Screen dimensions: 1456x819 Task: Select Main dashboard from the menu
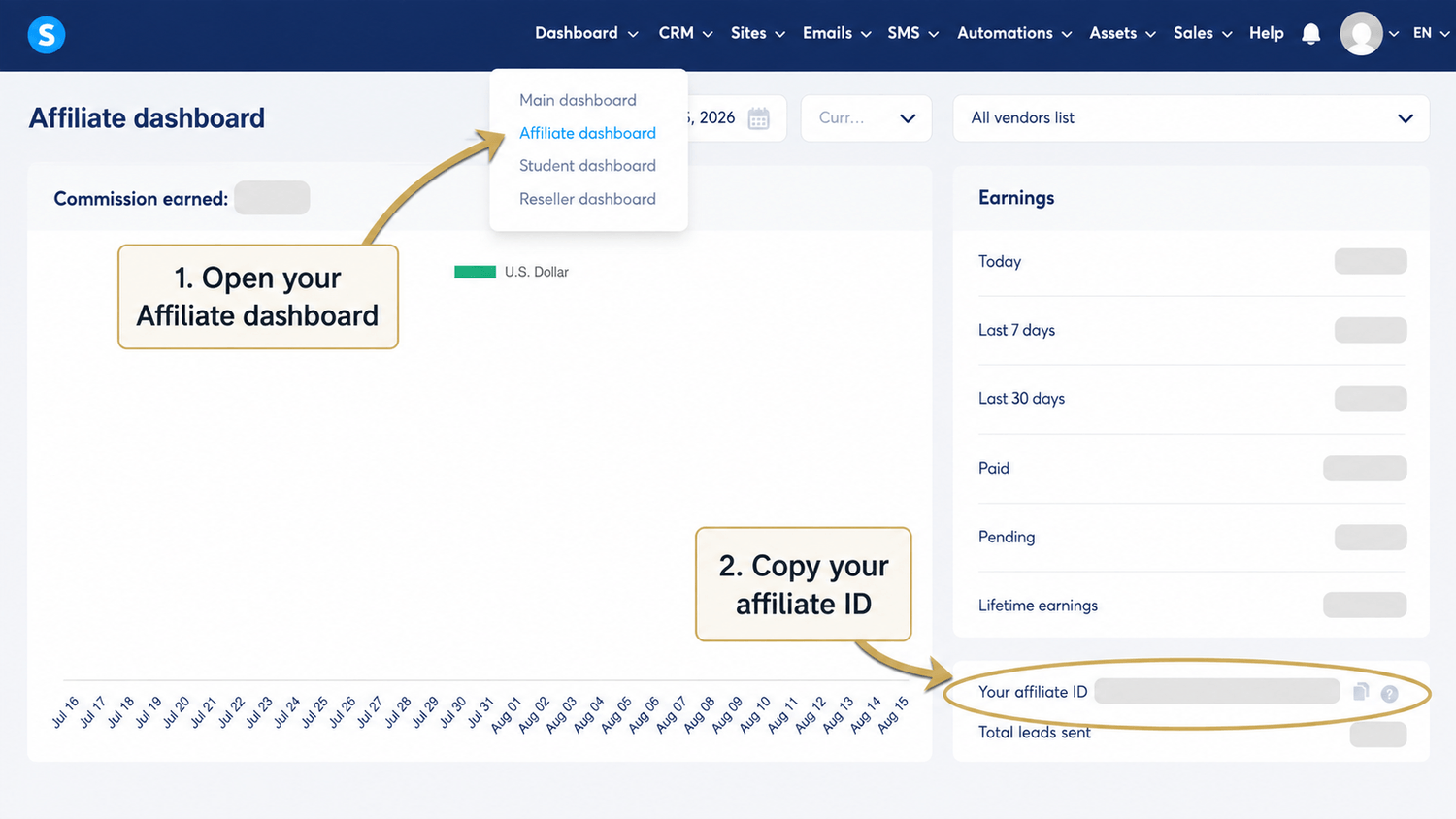pos(578,100)
